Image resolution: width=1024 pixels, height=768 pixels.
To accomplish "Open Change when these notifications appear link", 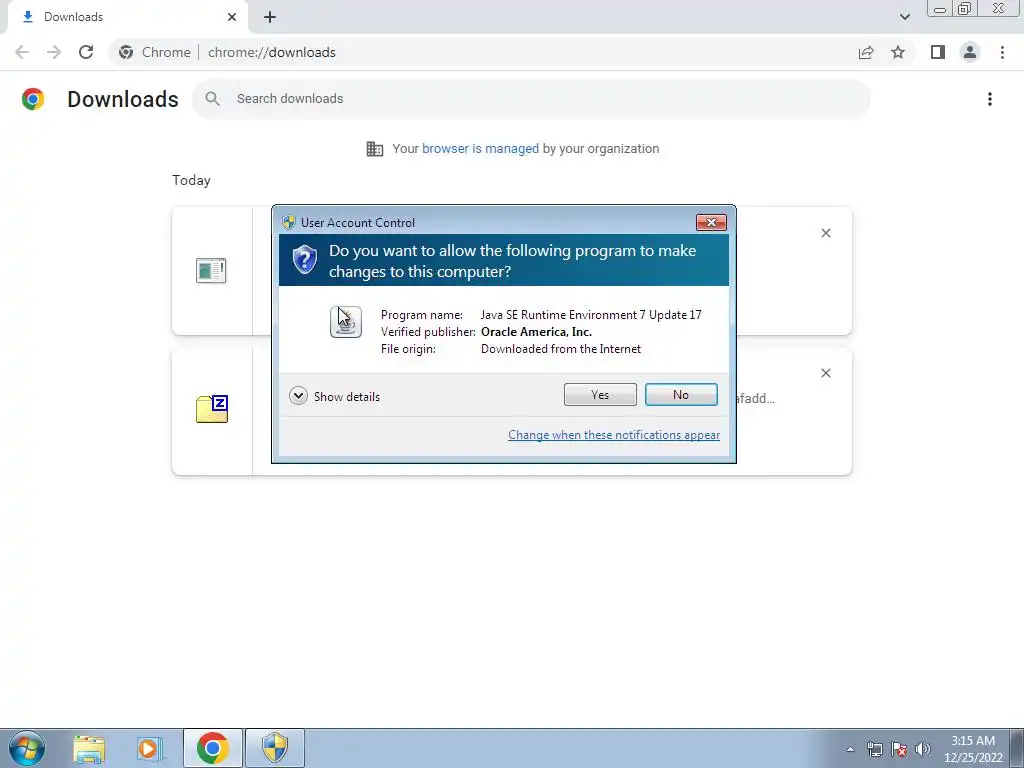I will point(614,435).
